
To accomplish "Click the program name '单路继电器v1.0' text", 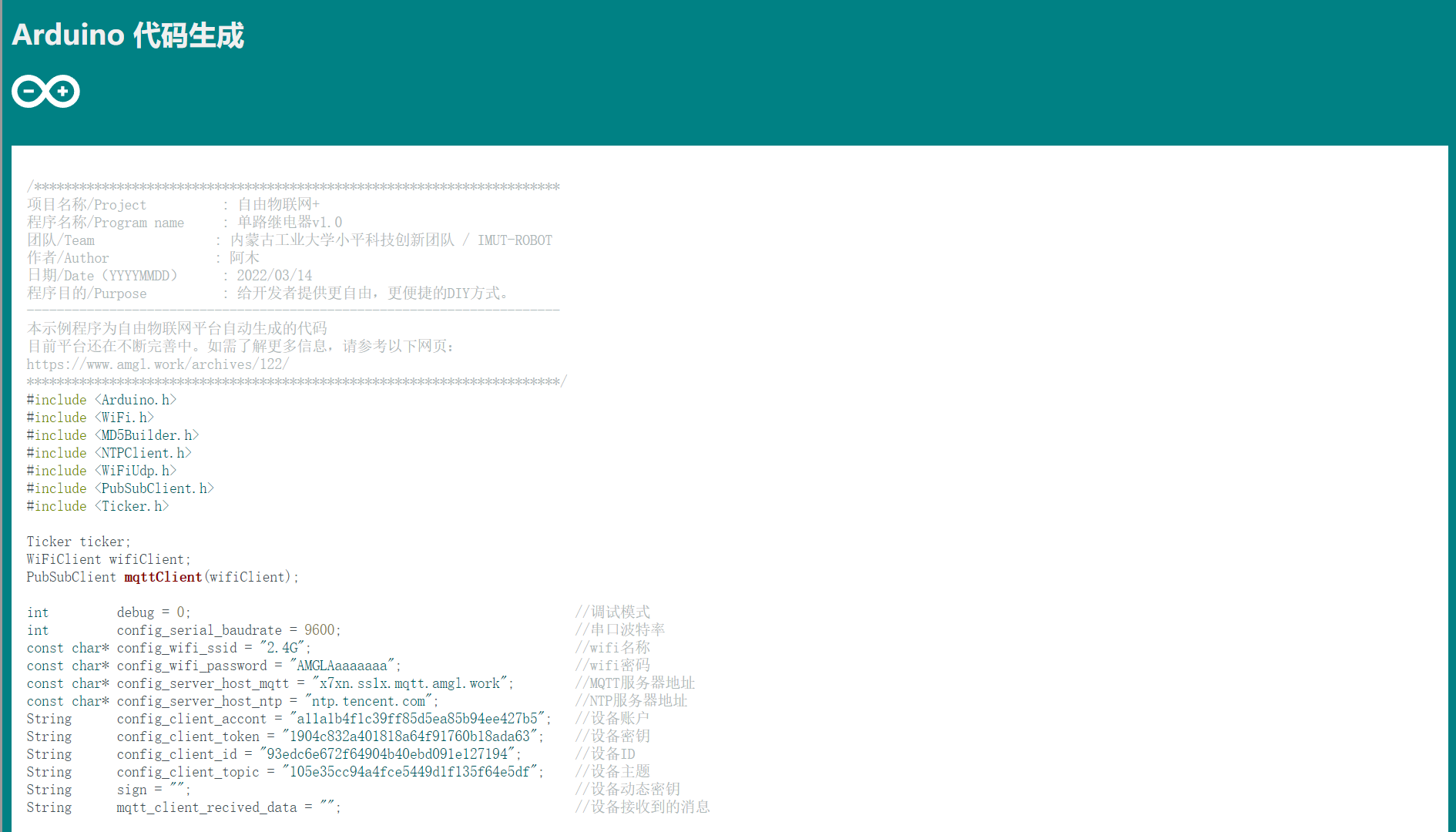I will [290, 223].
